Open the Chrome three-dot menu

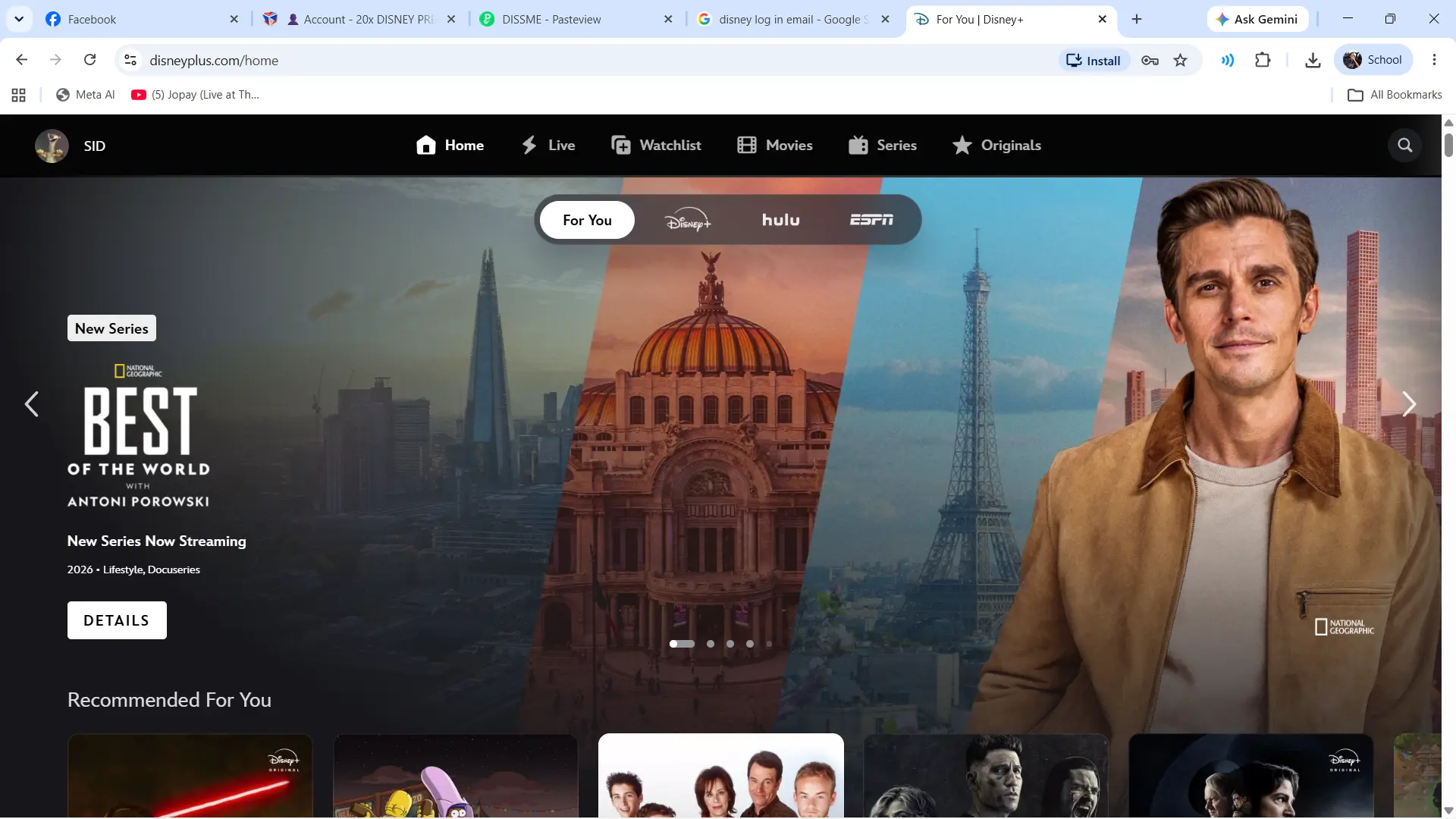click(1434, 60)
